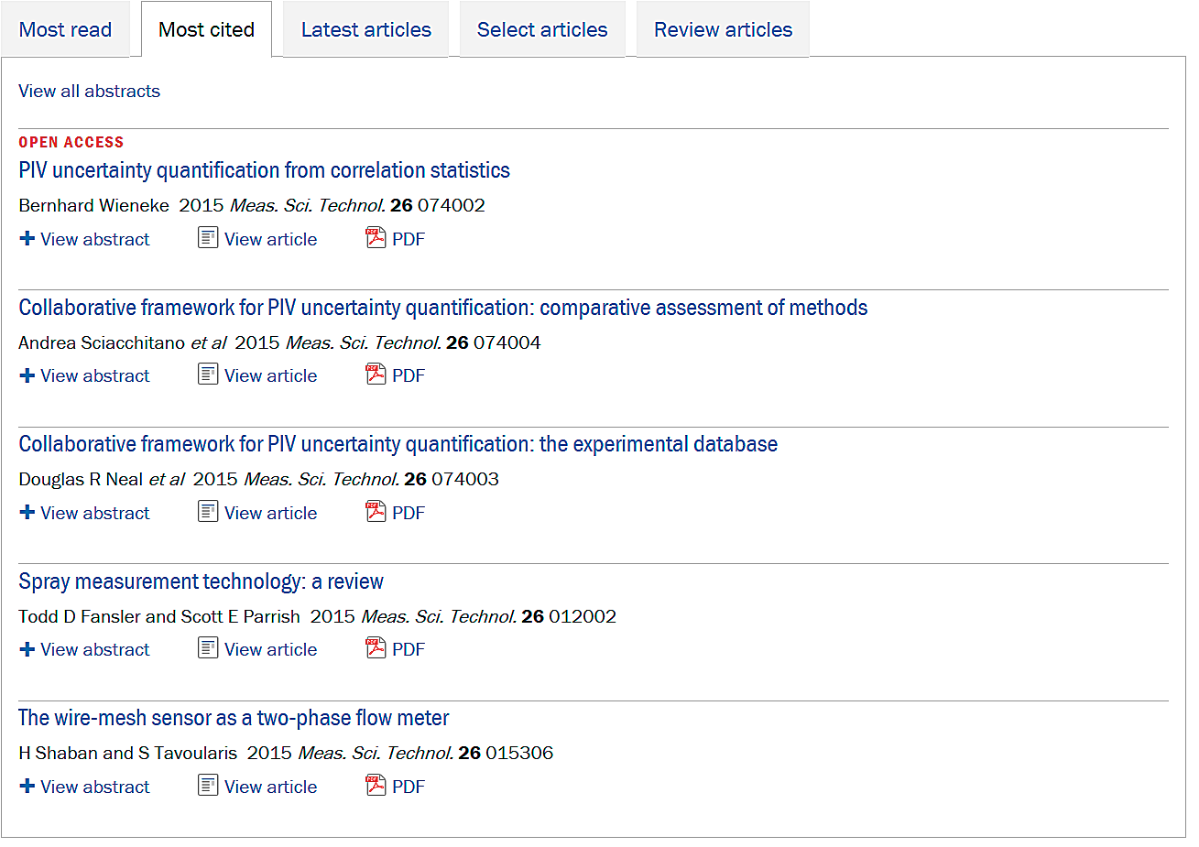
Task: Open title link for comparative assessment of methods
Action: [443, 307]
